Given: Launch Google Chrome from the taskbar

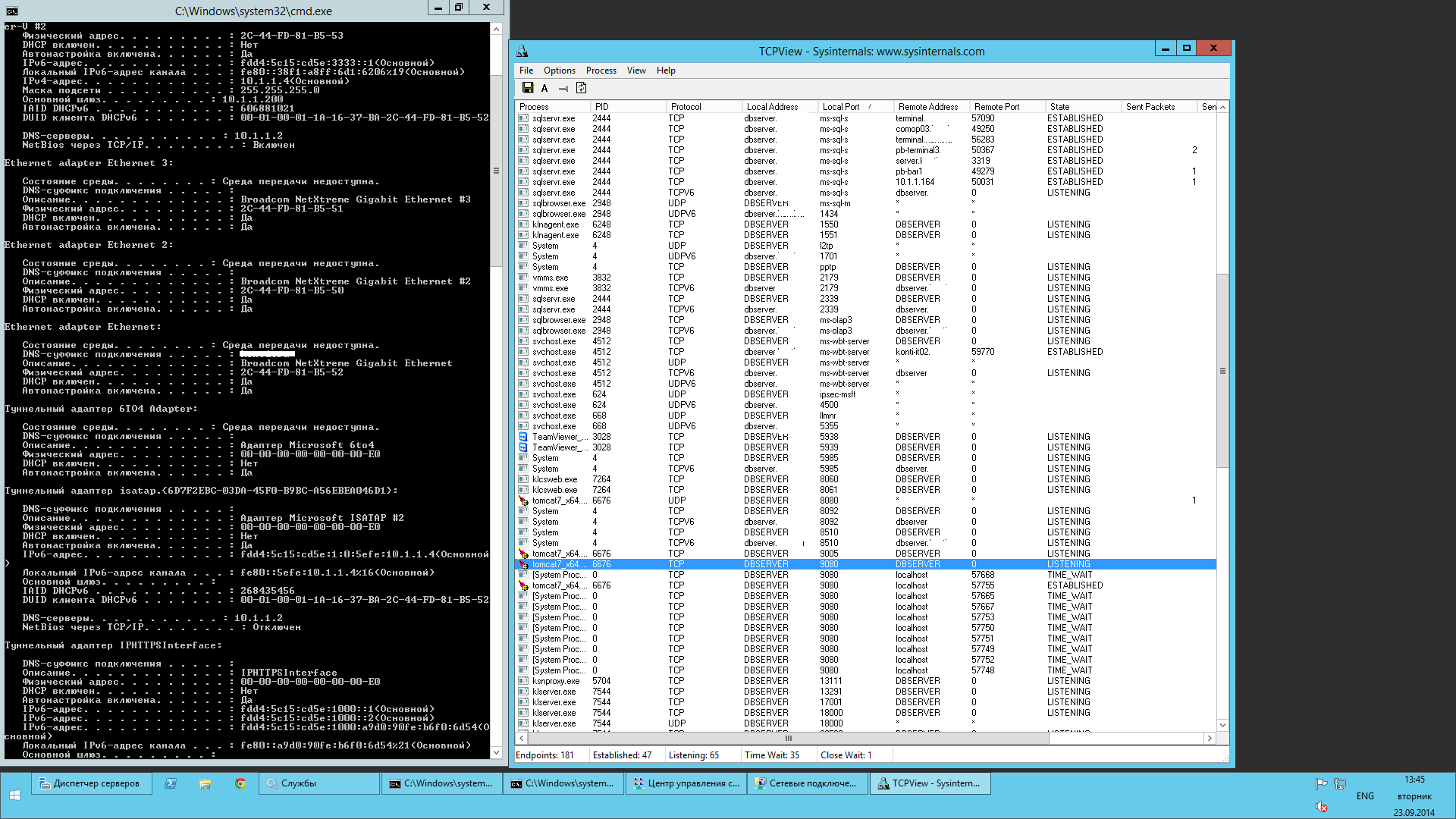Looking at the screenshot, I should coord(240,783).
